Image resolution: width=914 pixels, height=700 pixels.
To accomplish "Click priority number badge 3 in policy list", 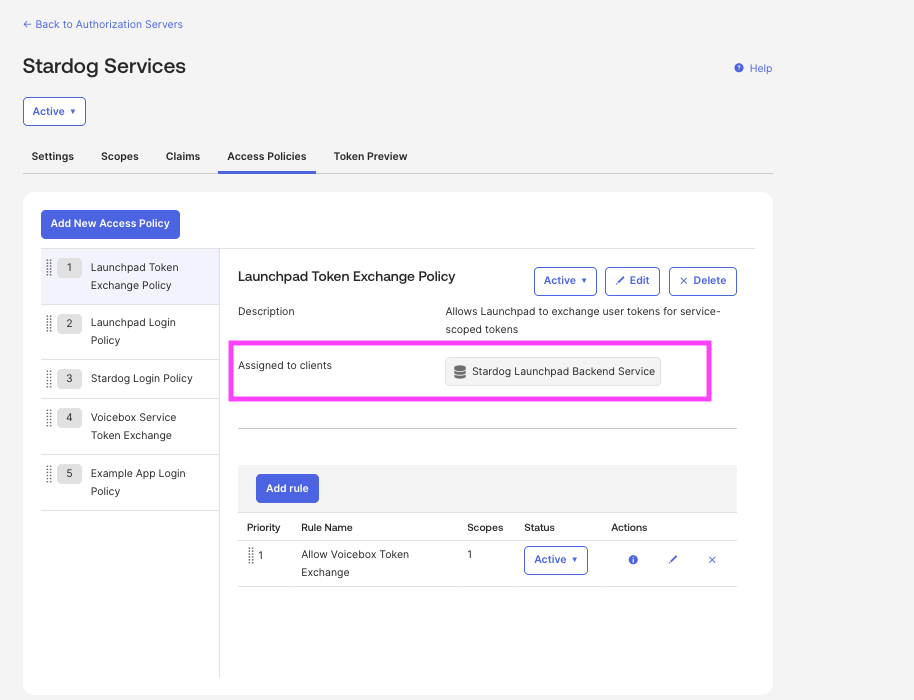I will pos(69,379).
